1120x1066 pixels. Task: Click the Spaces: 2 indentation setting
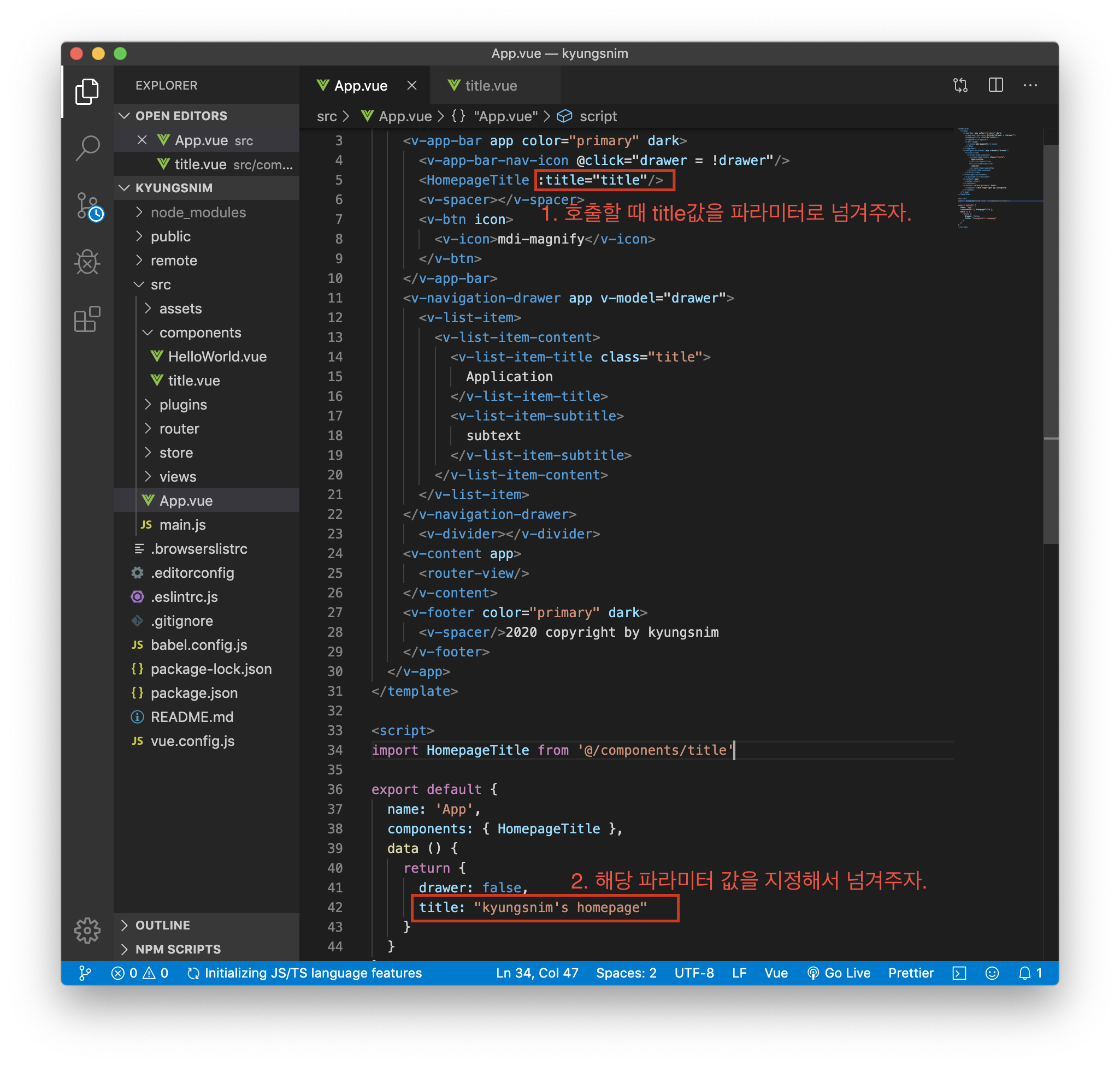point(626,973)
